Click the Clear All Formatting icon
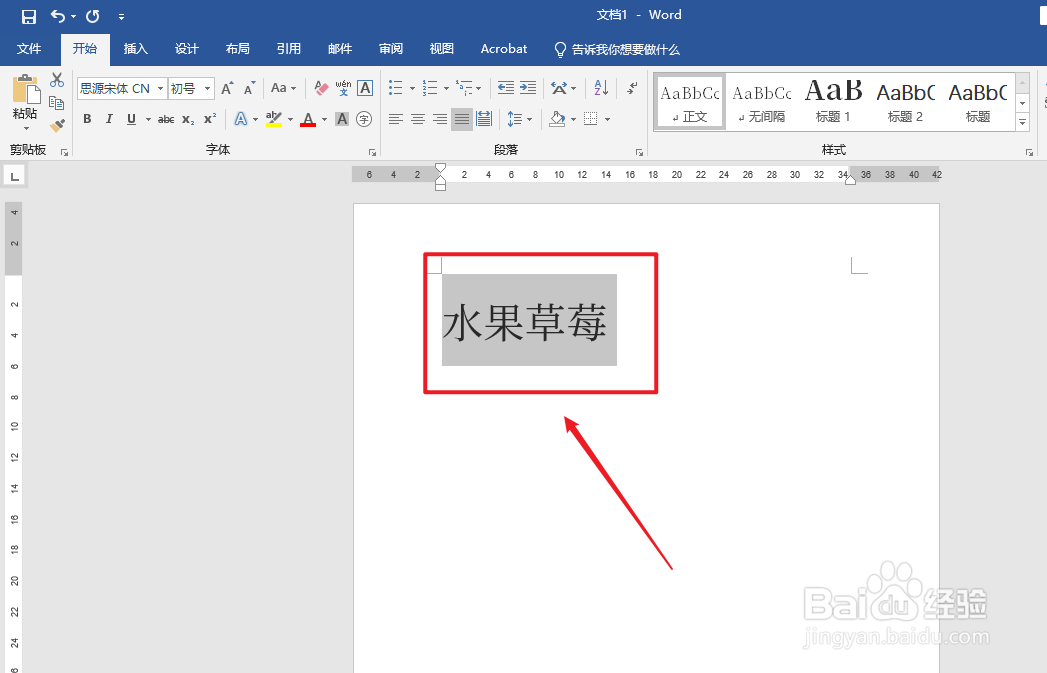 coord(320,88)
